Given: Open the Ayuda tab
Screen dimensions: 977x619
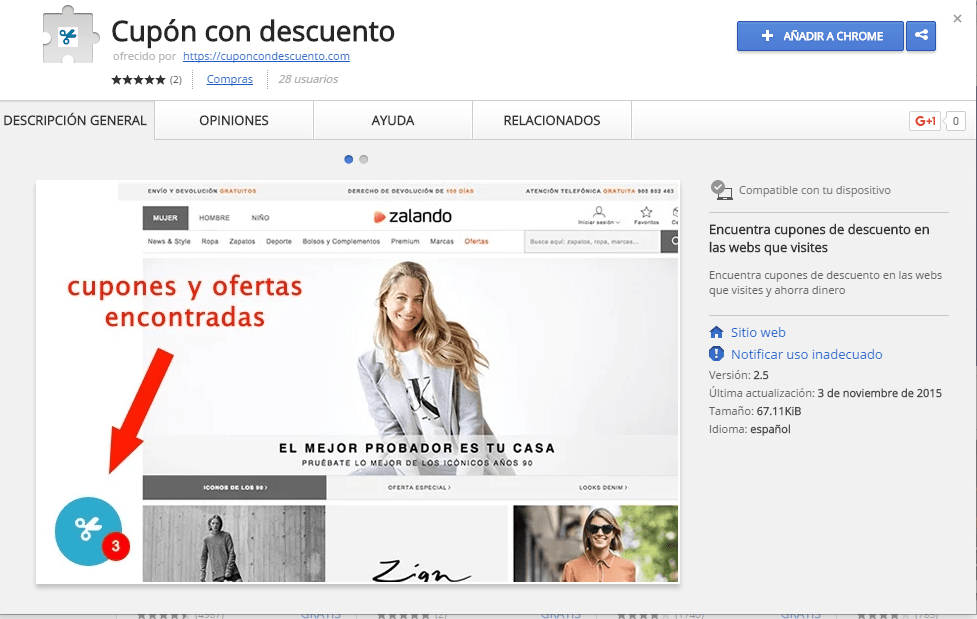Looking at the screenshot, I should [x=393, y=120].
